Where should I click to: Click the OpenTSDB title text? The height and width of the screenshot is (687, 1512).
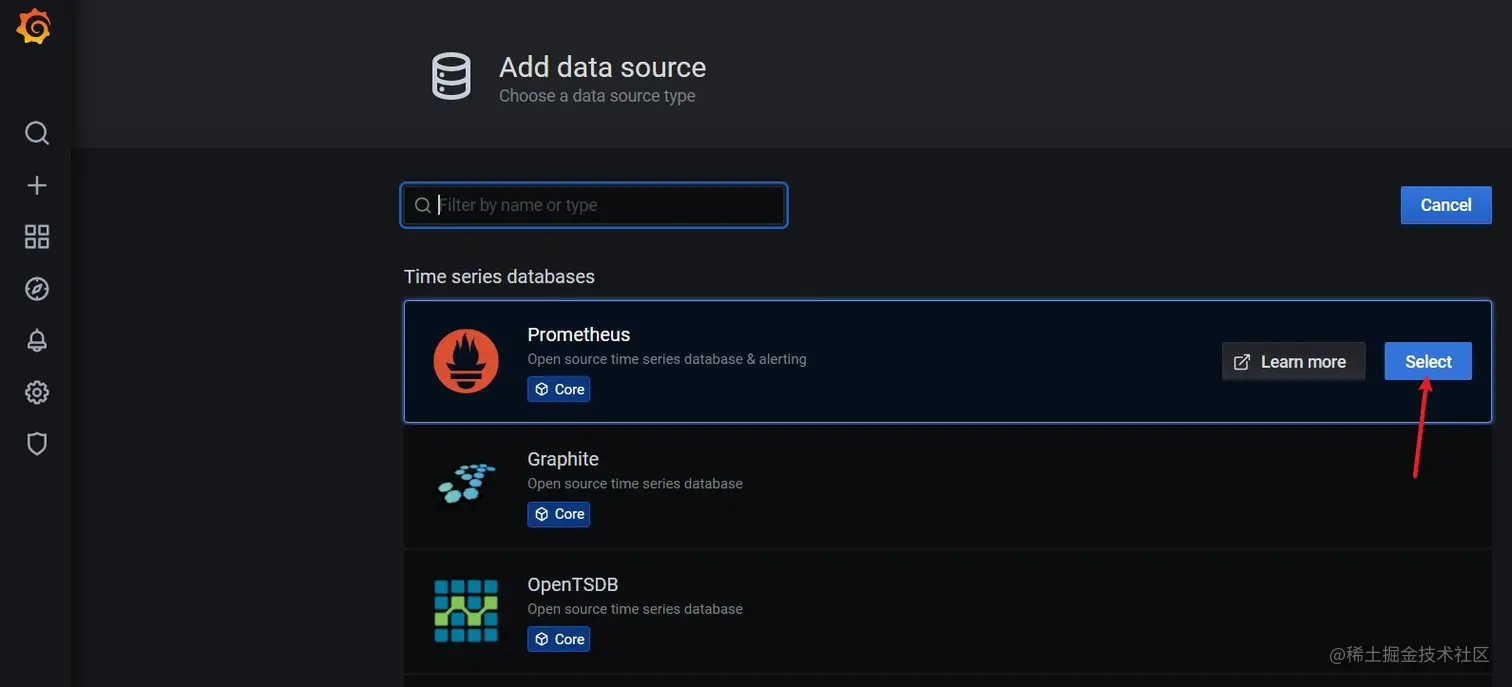pos(573,584)
